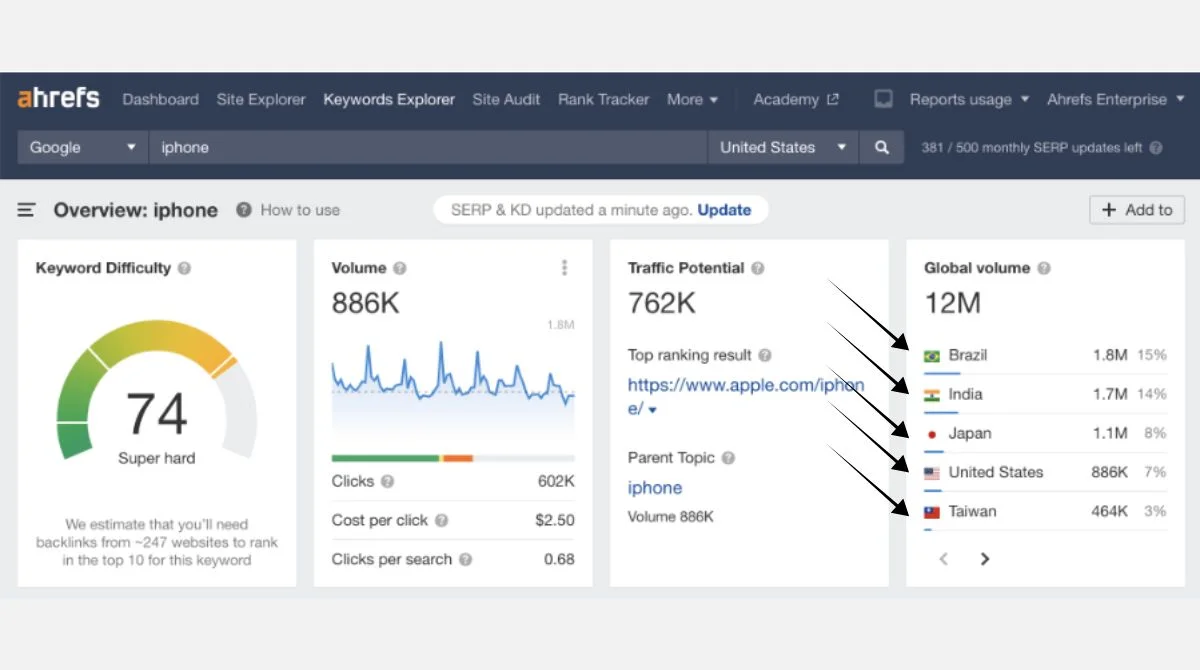Click the help icon next to Volume

click(400, 268)
